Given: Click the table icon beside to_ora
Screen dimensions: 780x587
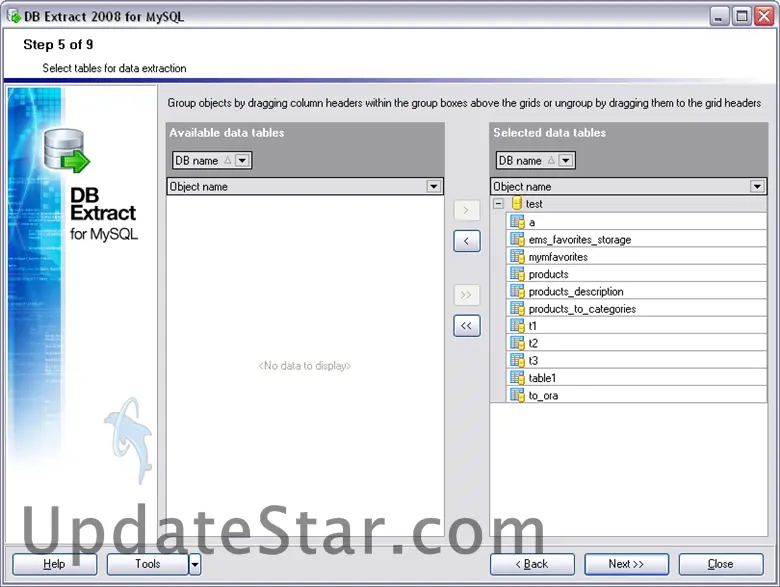Looking at the screenshot, I should point(517,395).
